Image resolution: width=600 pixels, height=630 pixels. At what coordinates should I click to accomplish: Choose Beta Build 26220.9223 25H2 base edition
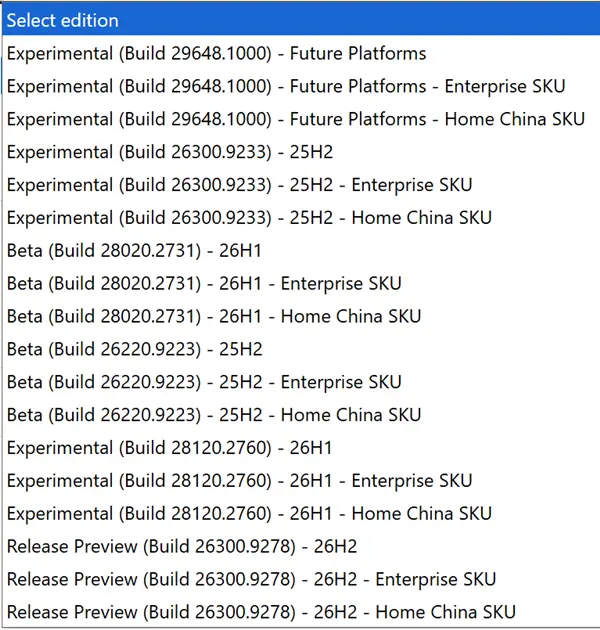tap(301, 349)
